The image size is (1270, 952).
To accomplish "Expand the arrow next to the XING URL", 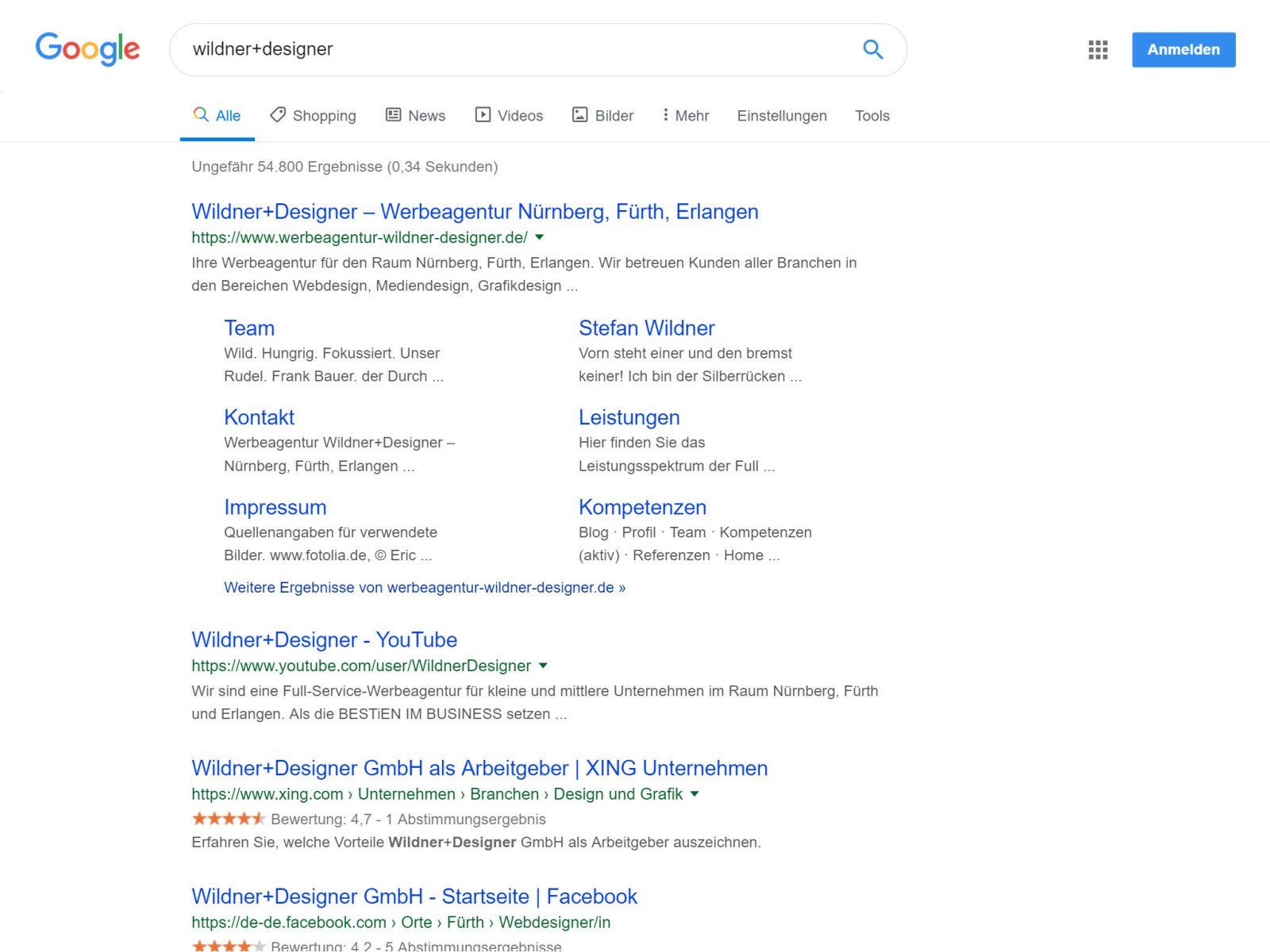I will pyautogui.click(x=695, y=794).
